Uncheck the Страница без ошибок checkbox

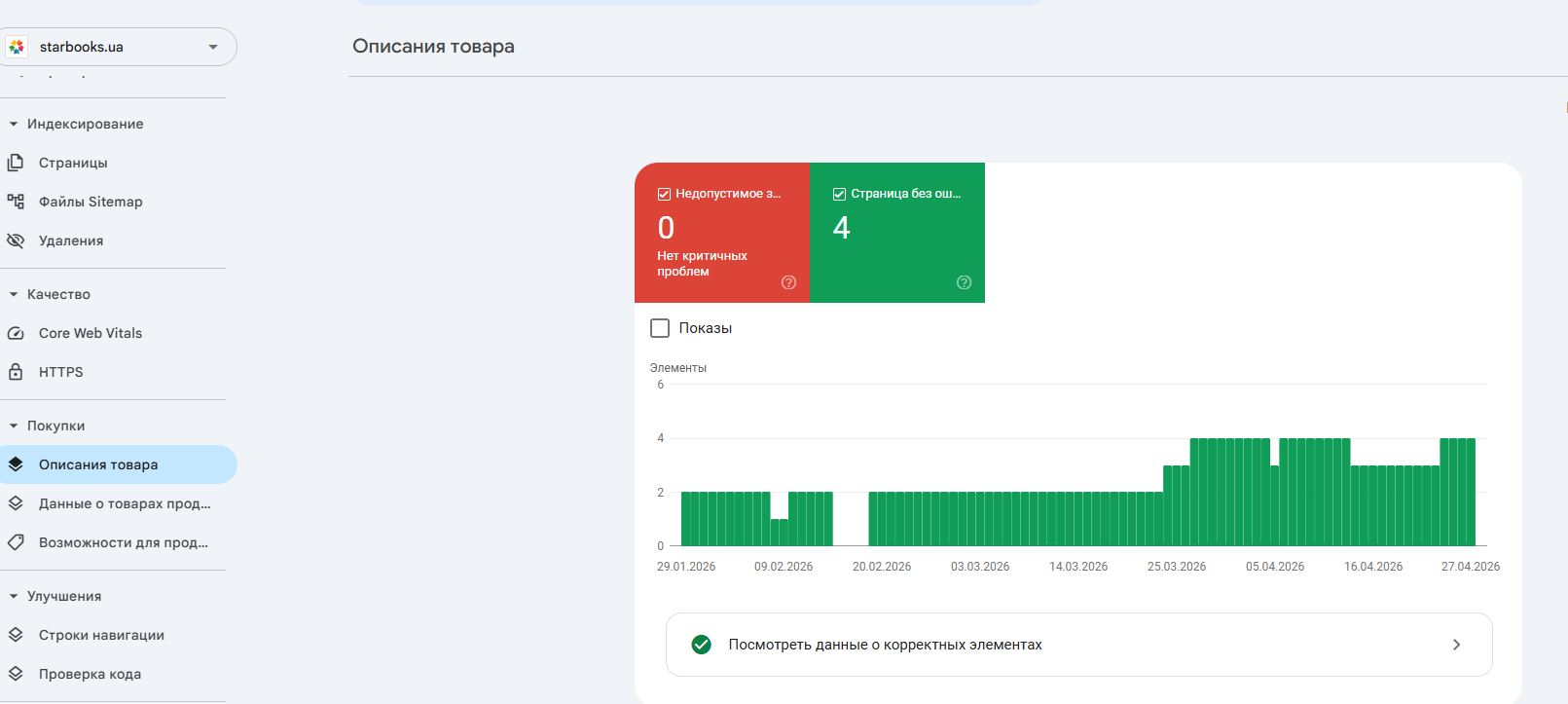pos(839,194)
